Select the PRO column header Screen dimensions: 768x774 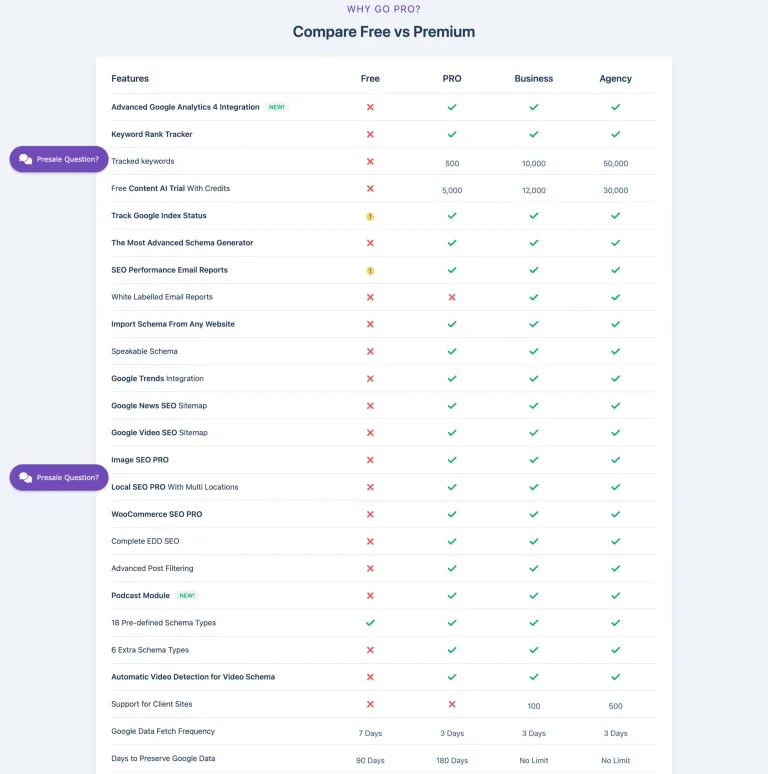(452, 78)
